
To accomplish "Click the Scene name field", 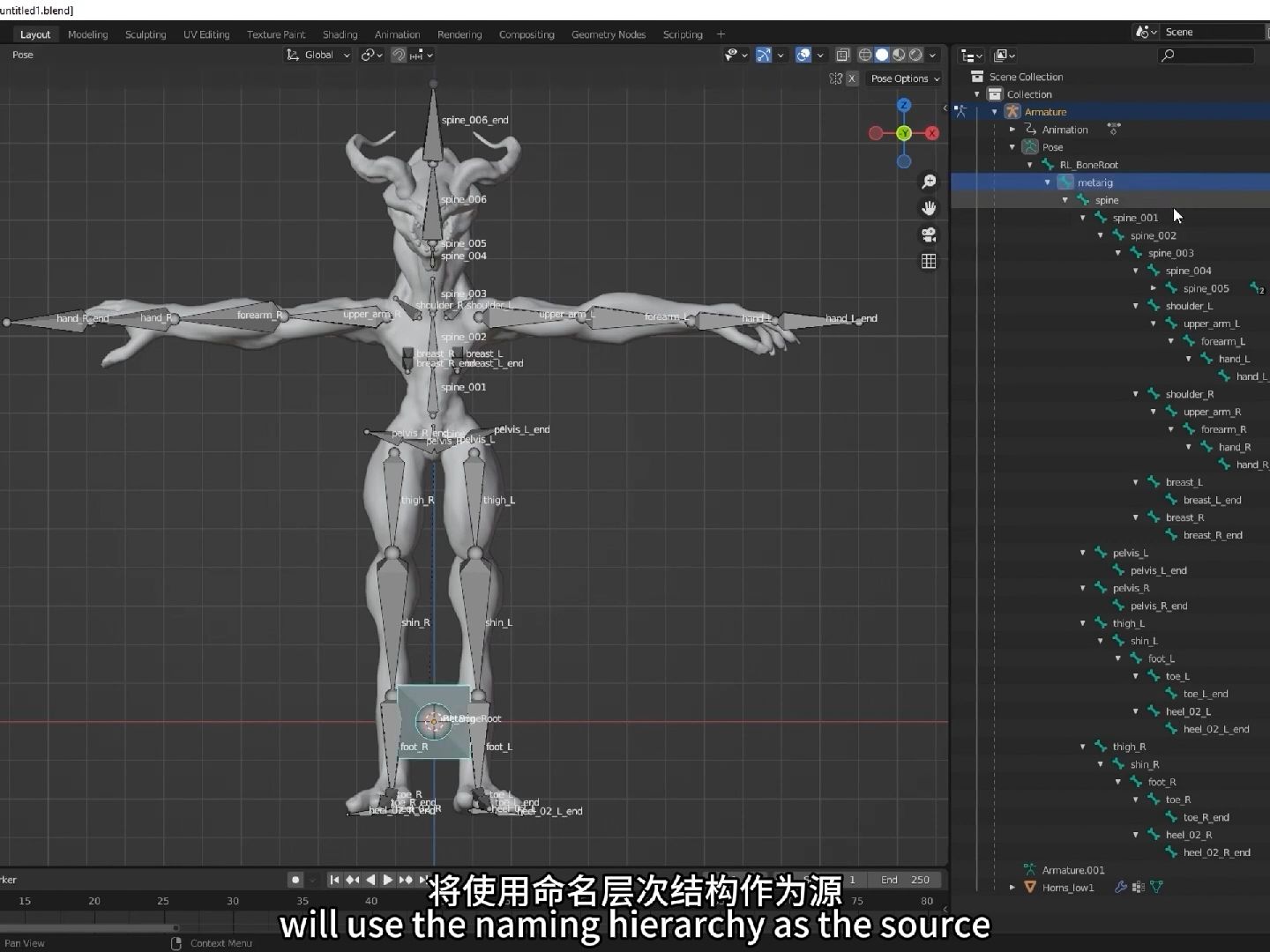I will [1214, 33].
